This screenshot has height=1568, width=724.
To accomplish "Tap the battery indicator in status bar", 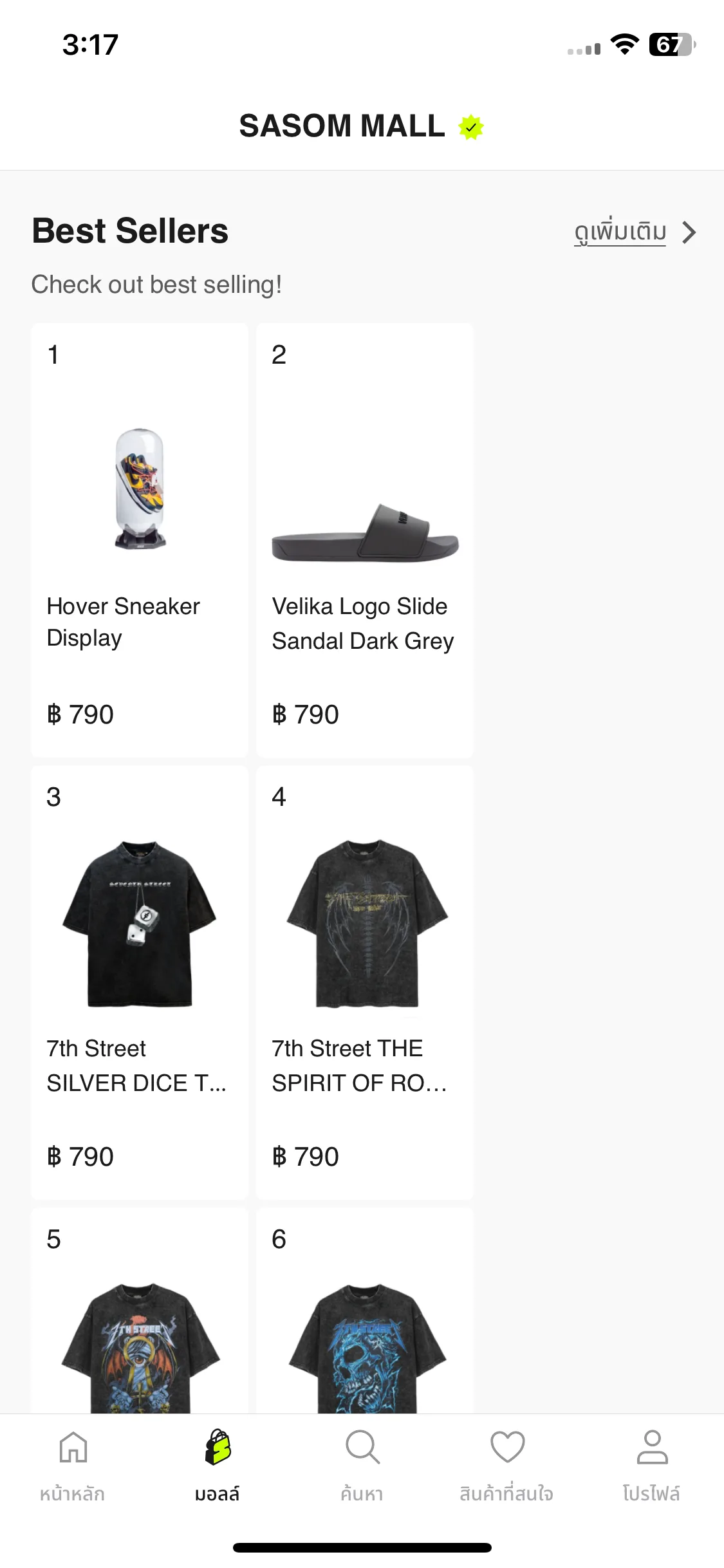I will pos(673,44).
